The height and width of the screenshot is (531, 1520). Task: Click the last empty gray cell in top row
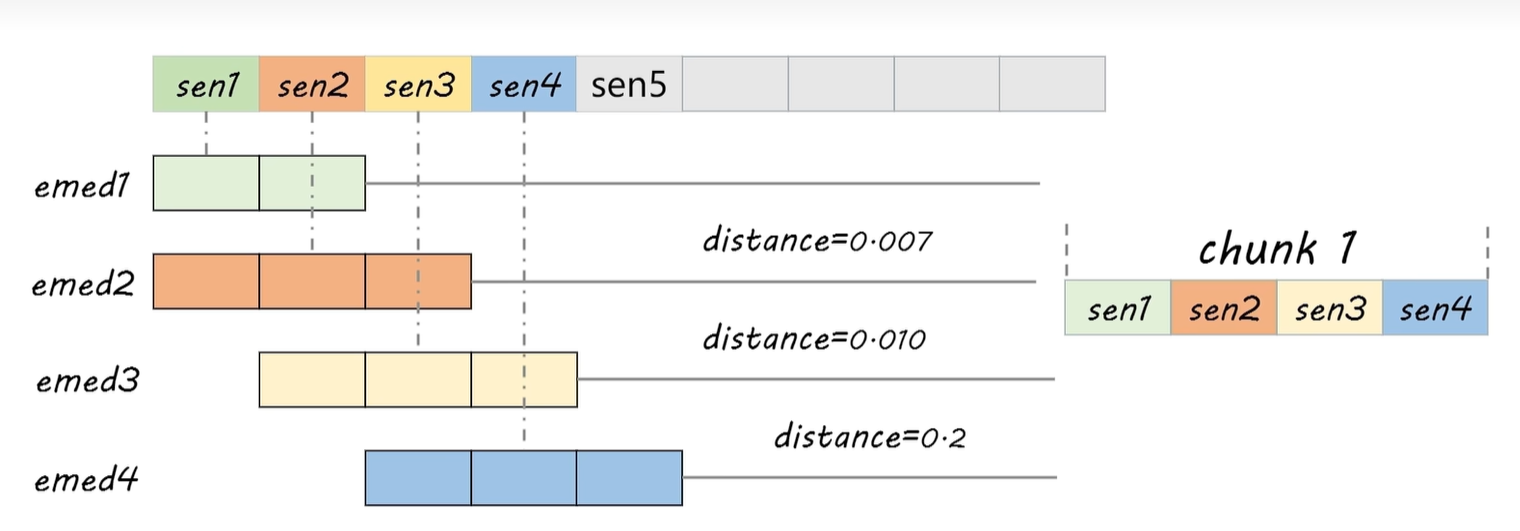point(1052,84)
